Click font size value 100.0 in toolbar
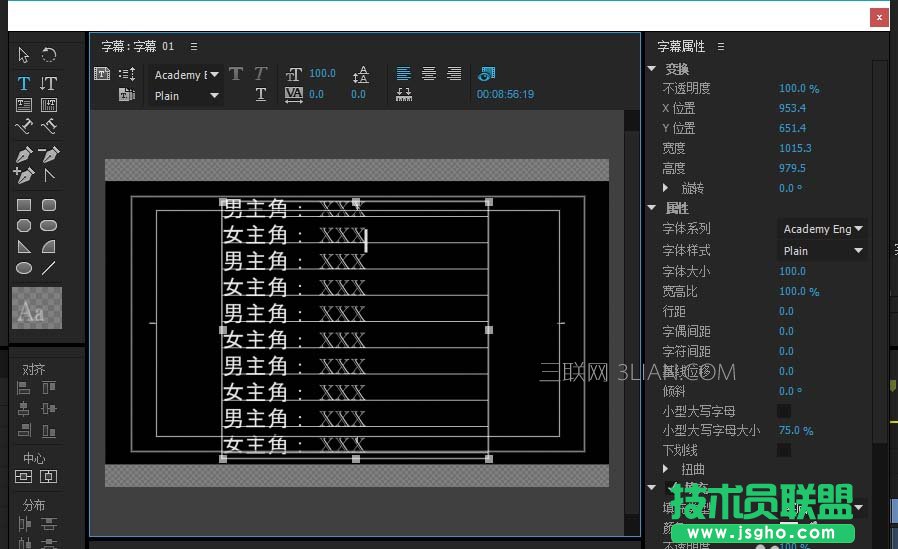Viewport: 898px width, 549px height. (x=322, y=73)
